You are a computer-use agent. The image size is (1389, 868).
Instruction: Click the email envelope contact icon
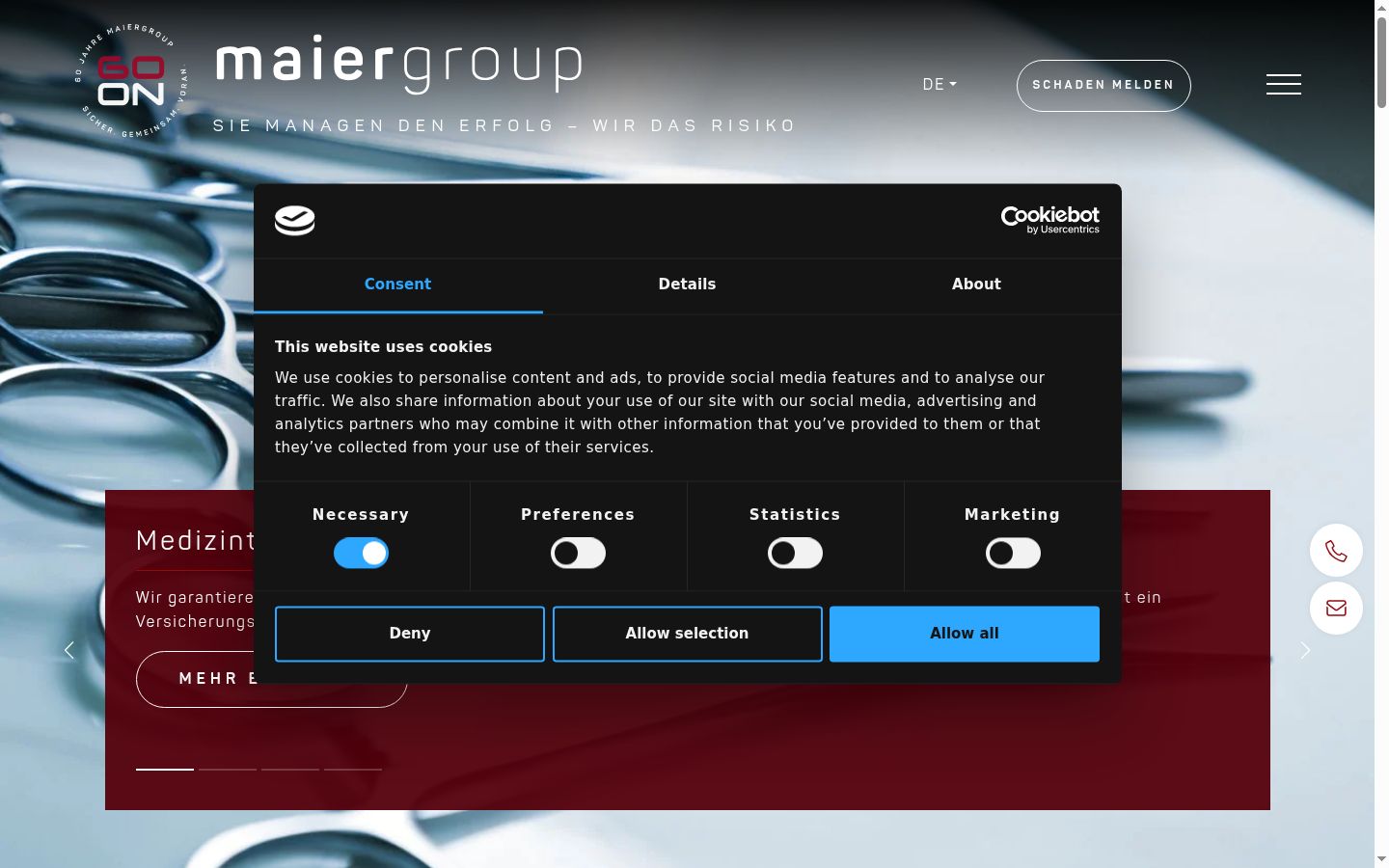[1336, 608]
